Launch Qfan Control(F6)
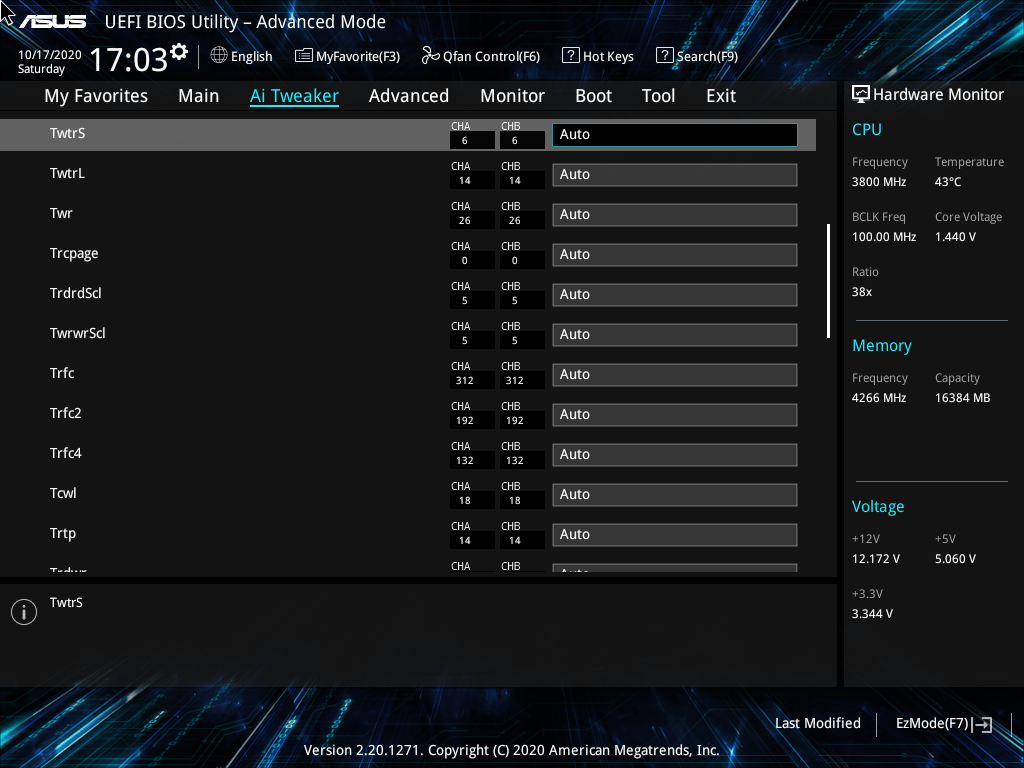The height and width of the screenshot is (768, 1024). pos(492,57)
